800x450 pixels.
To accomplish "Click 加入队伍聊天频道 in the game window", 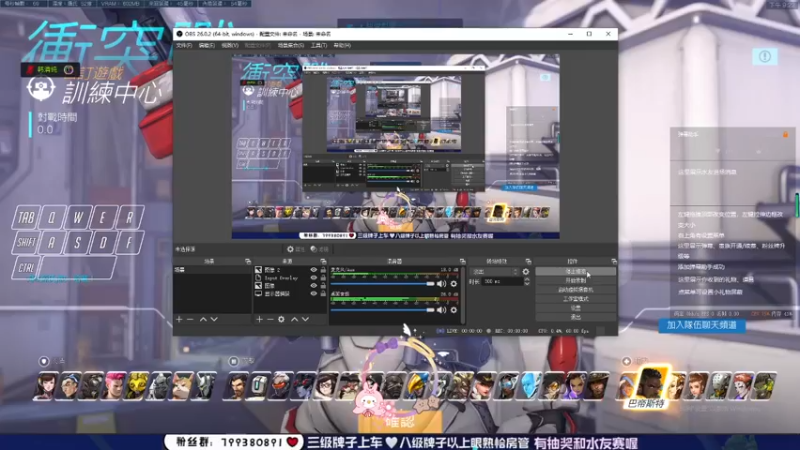I will click(x=702, y=325).
